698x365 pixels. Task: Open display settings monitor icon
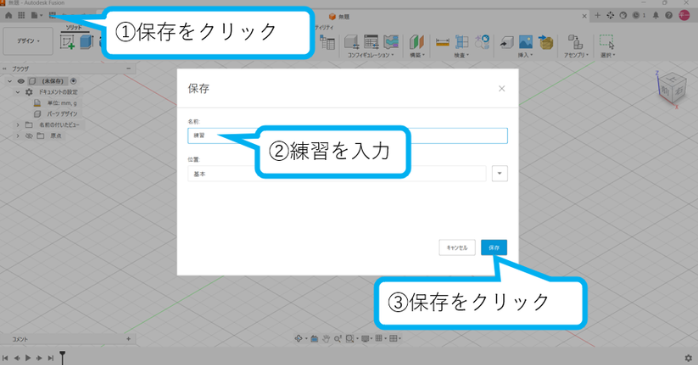[366, 339]
